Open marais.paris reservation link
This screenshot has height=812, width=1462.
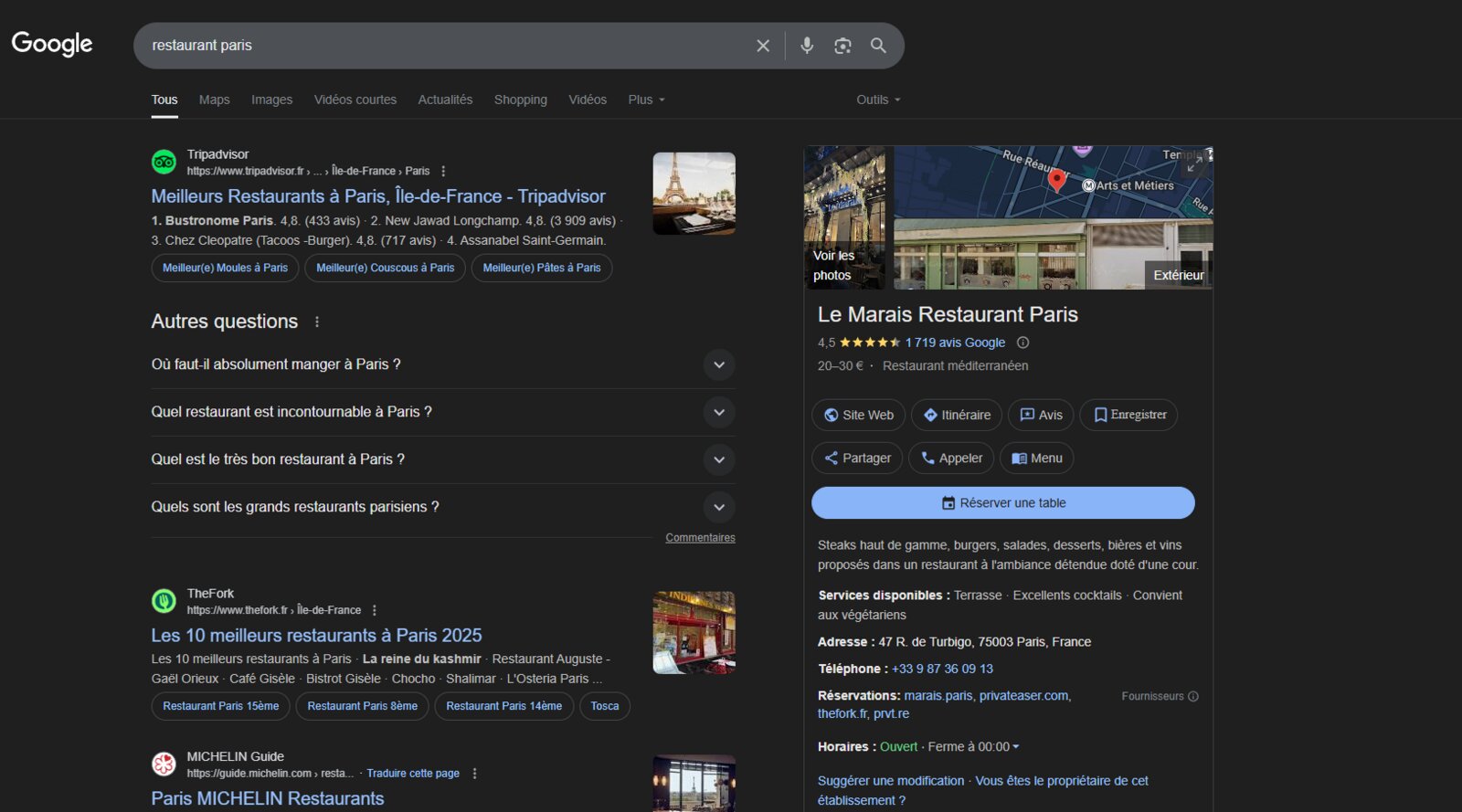pos(938,696)
